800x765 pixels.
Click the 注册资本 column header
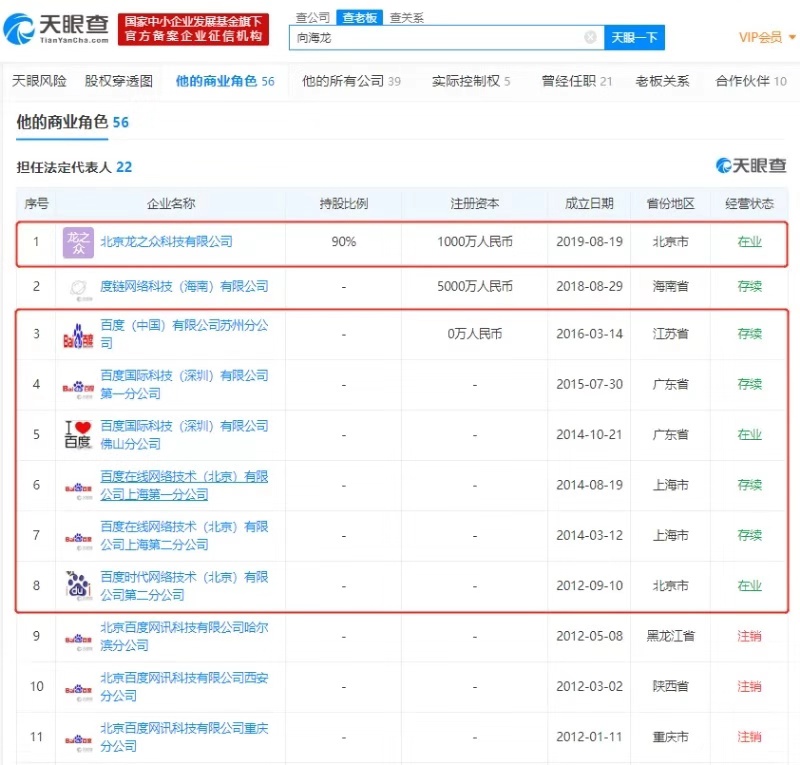[x=474, y=204]
